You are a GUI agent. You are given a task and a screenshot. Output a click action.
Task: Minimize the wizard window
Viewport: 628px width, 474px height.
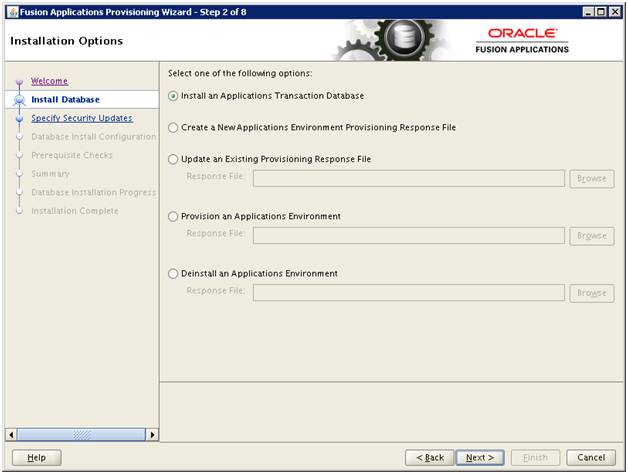coord(588,12)
